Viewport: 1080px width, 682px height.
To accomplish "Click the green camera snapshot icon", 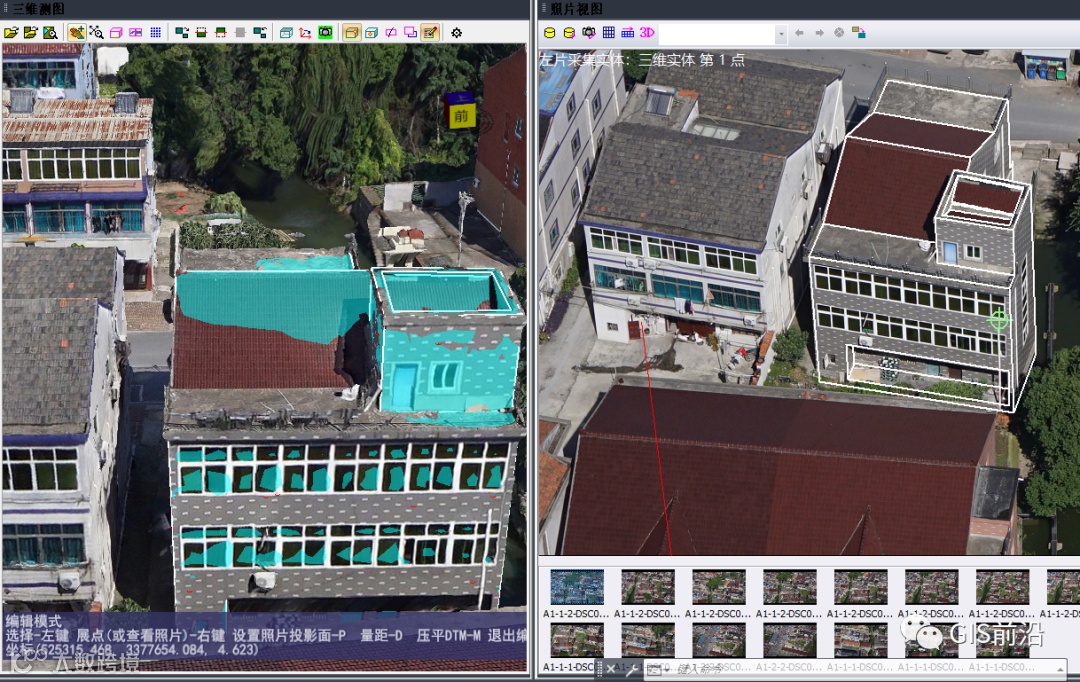I will point(325,32).
